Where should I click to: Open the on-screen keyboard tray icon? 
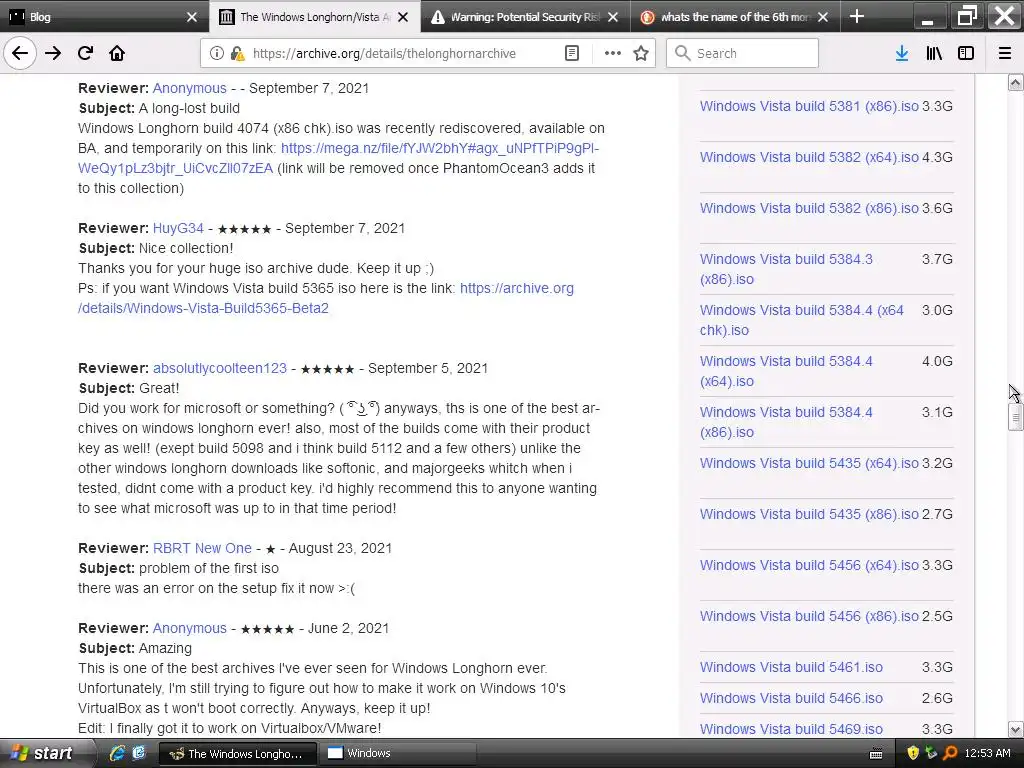[x=876, y=754]
